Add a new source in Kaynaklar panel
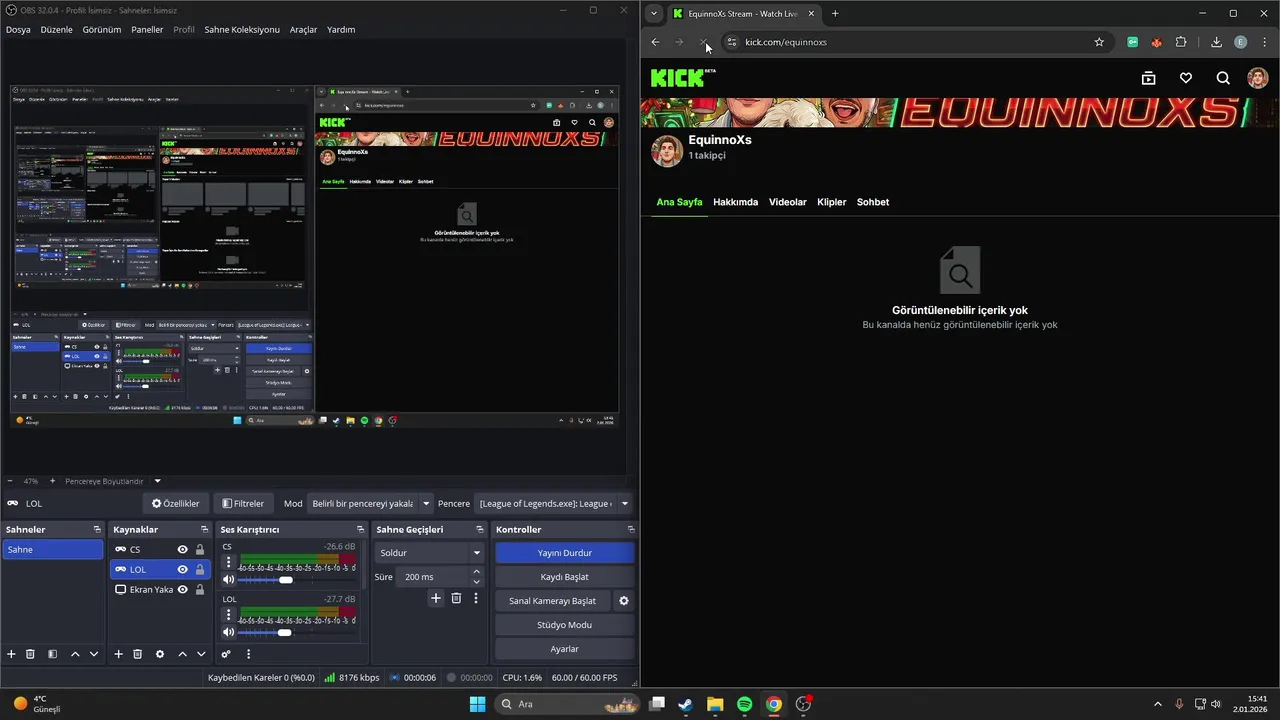1280x720 pixels. (x=118, y=654)
